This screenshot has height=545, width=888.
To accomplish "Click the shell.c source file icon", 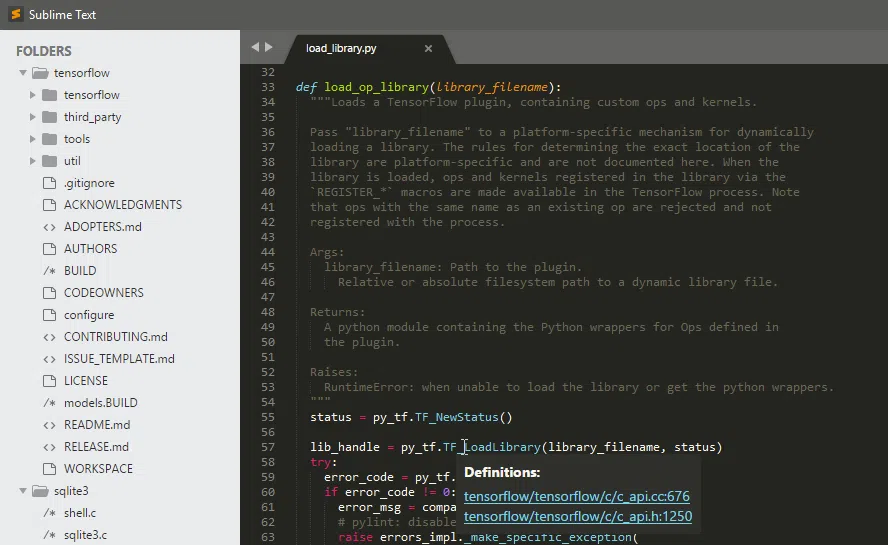I will [x=49, y=513].
